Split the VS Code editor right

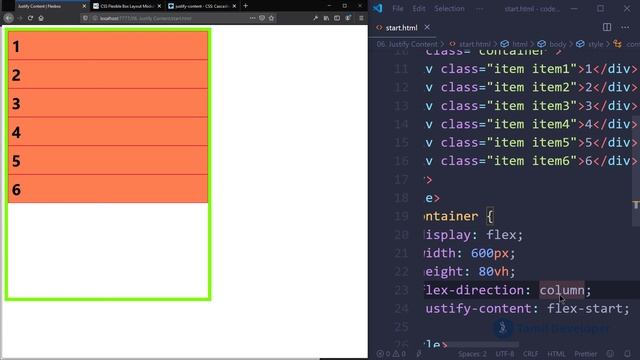coord(607,27)
